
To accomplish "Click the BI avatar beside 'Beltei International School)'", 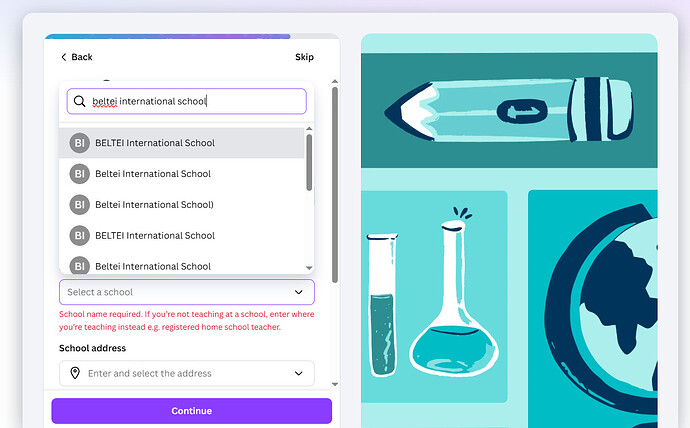I will click(x=80, y=205).
